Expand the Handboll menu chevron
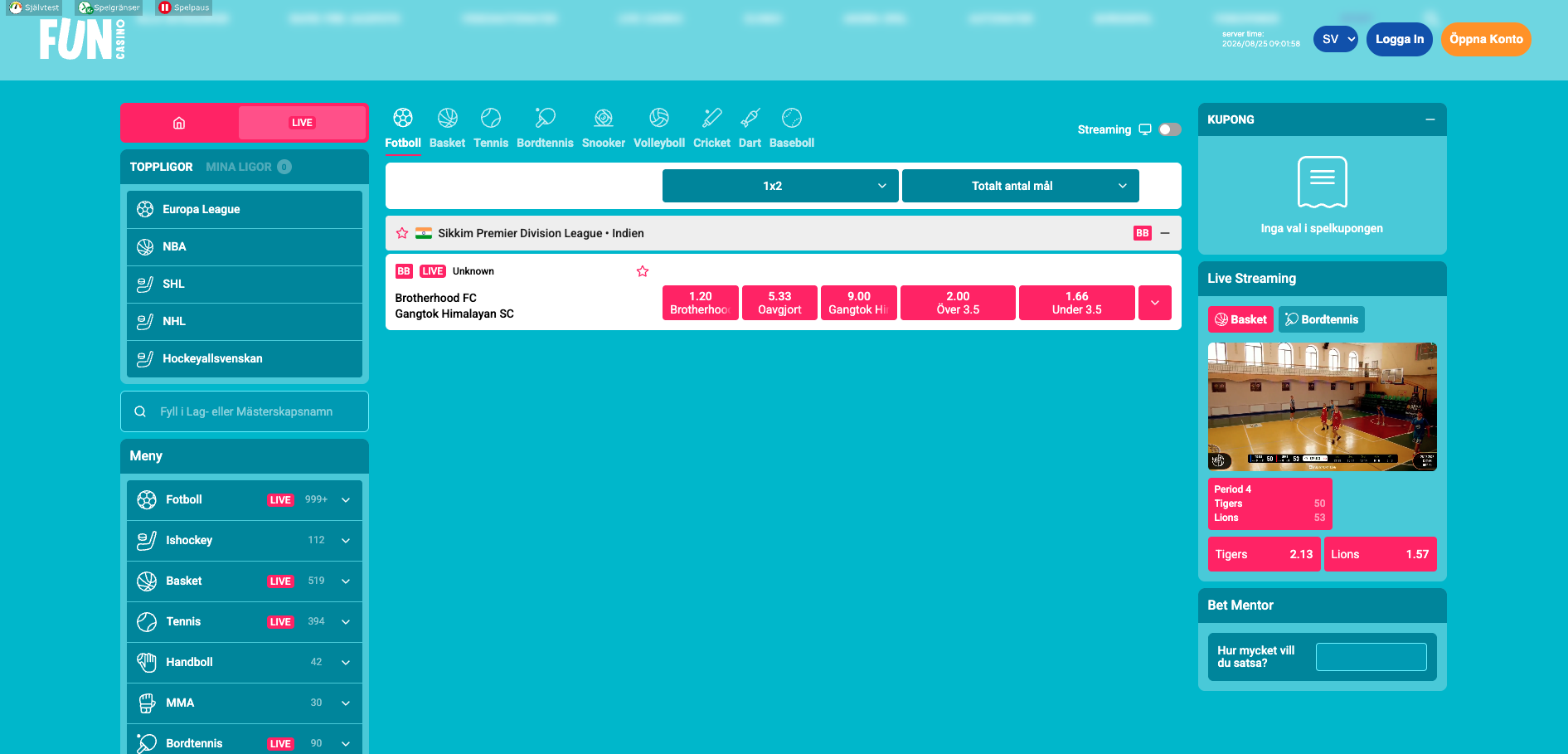This screenshot has height=754, width=1568. pyautogui.click(x=346, y=663)
